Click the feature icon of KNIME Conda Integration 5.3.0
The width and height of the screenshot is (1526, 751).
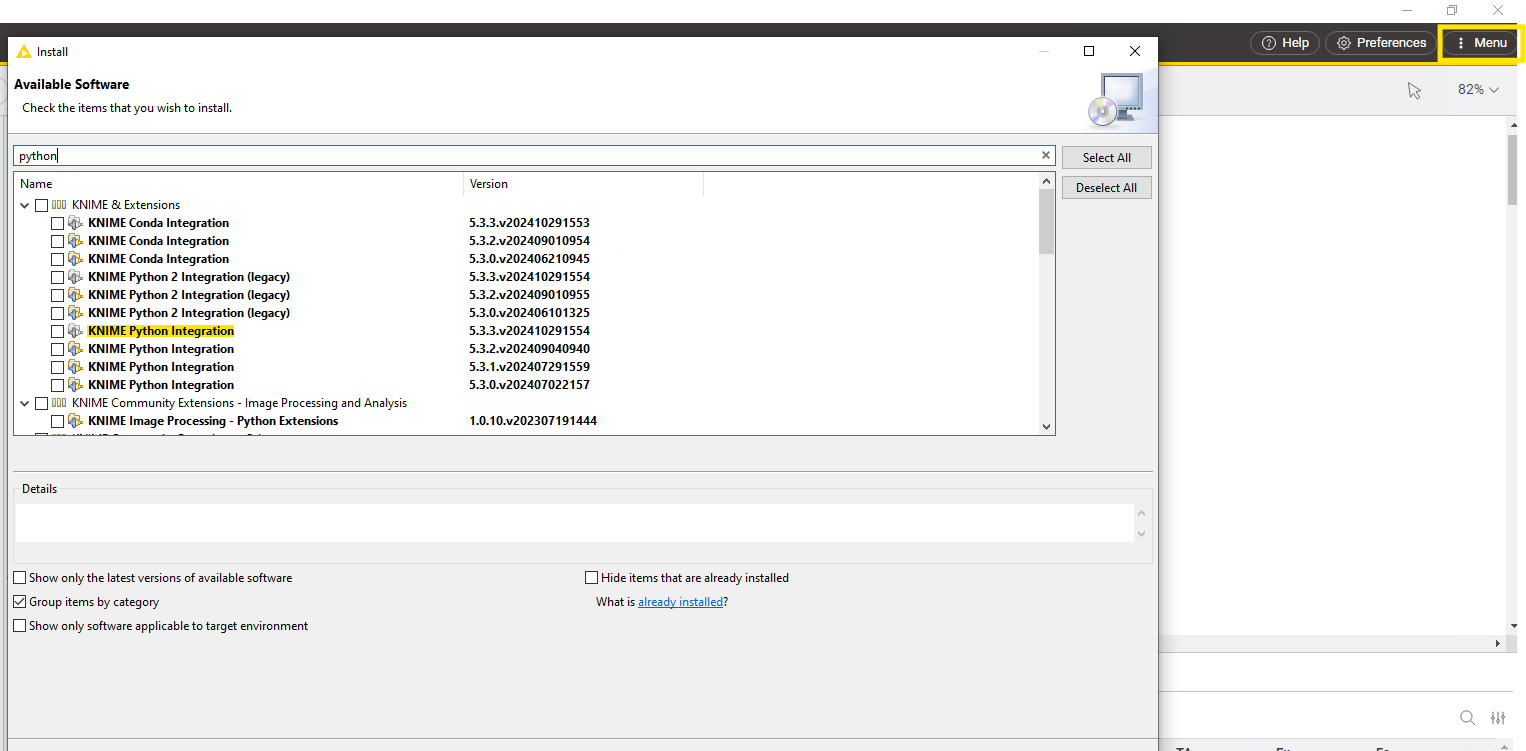pos(75,259)
